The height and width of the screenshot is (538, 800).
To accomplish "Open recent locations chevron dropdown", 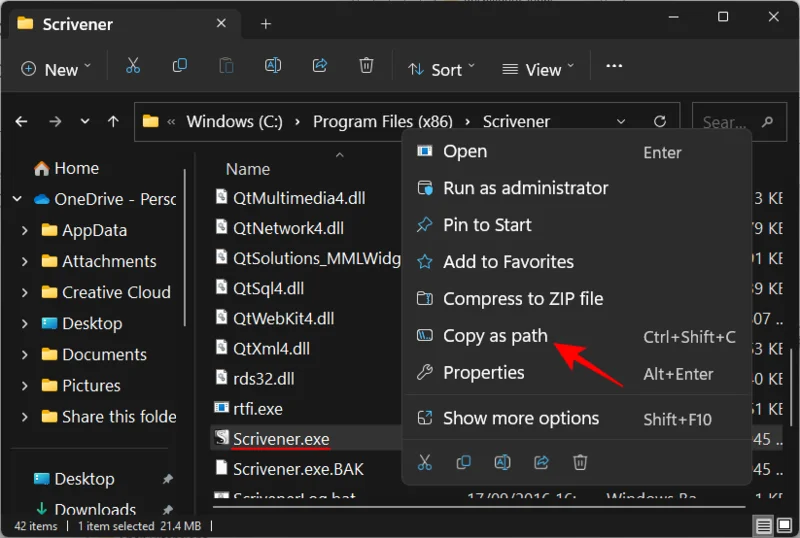I will point(85,121).
